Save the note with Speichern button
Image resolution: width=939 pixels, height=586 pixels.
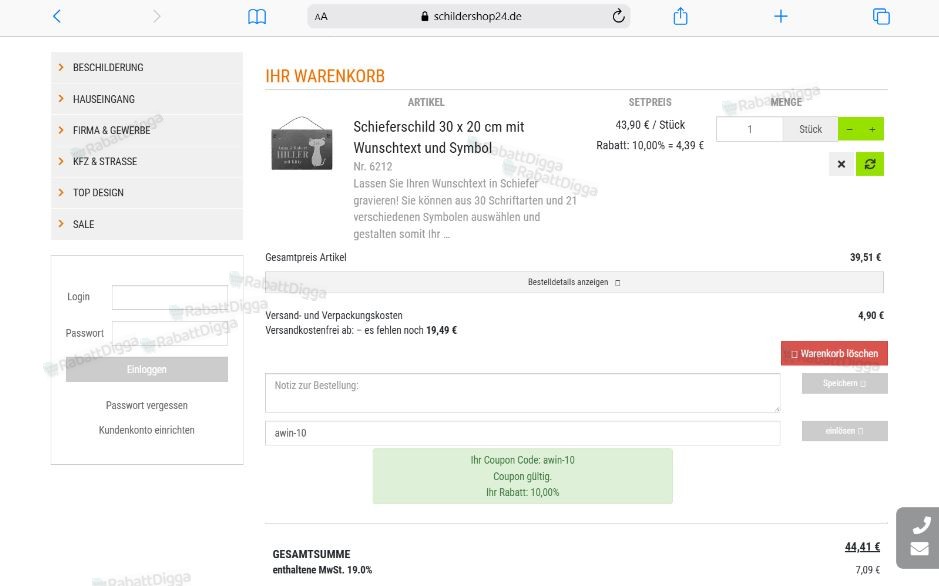point(844,383)
